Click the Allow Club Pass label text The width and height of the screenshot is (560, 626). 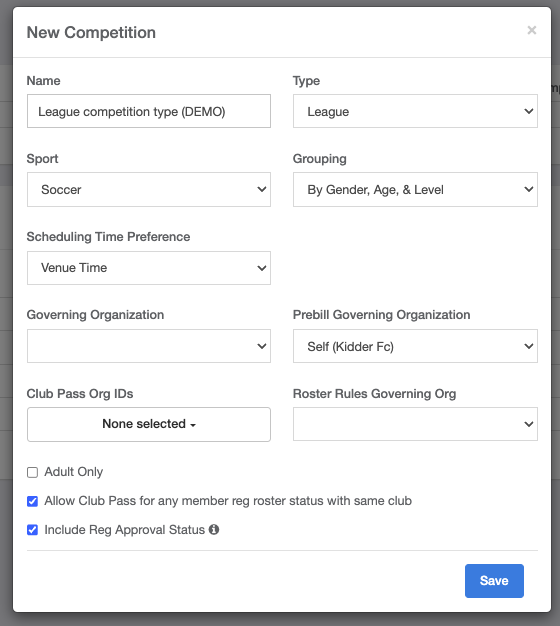pyautogui.click(x=228, y=501)
